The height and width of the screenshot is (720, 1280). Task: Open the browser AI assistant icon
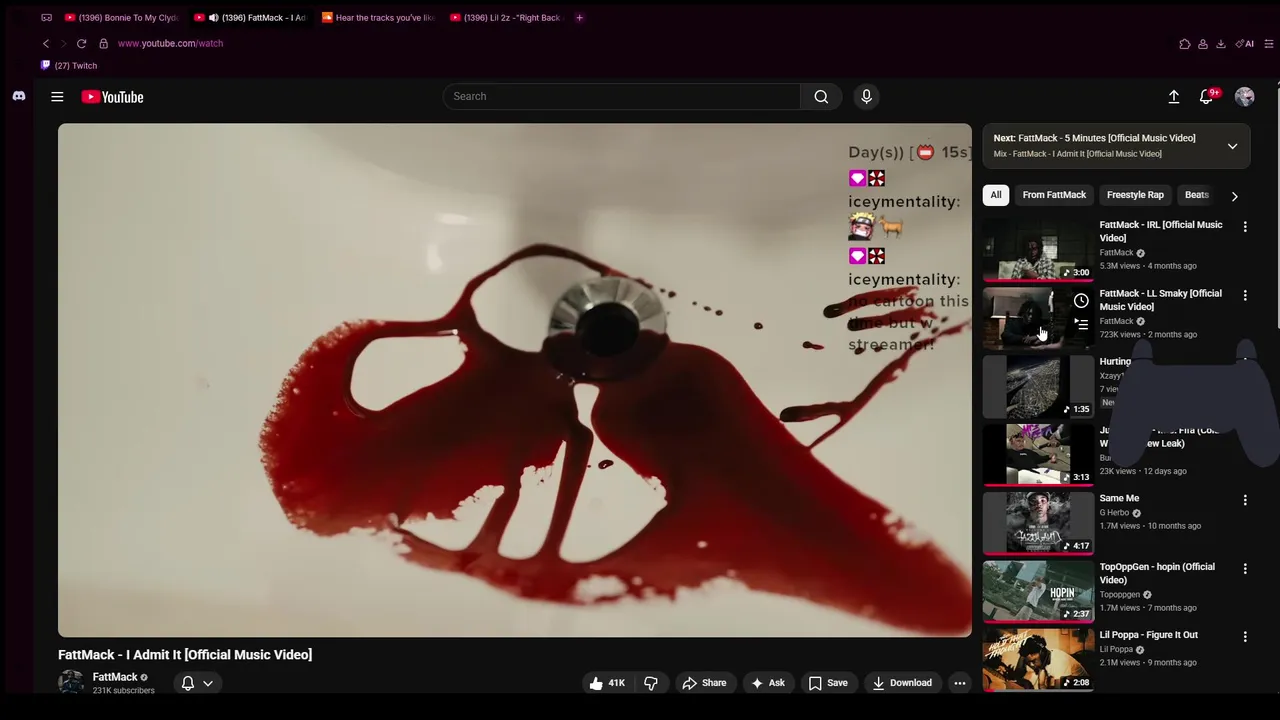pos(1245,44)
